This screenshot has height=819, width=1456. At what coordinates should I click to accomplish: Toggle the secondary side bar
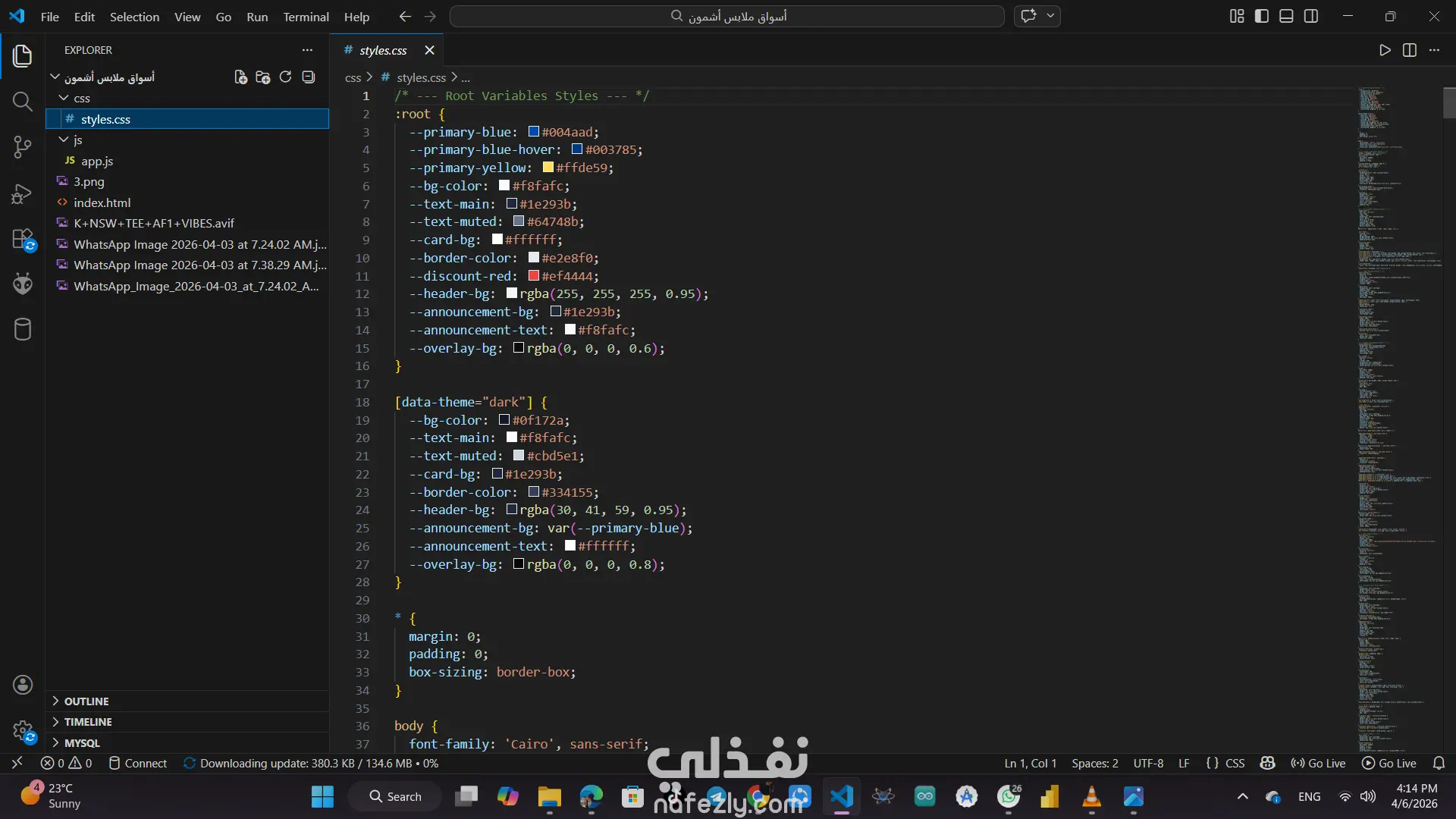1311,16
